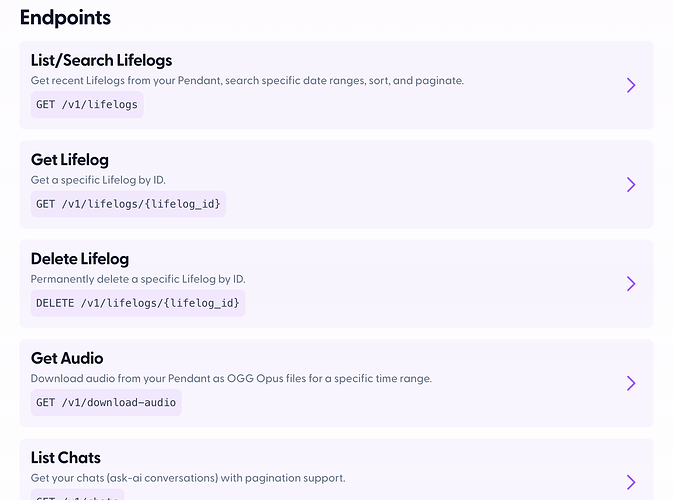Viewport: 673px width, 500px height.
Task: Go to the List Chats endpoint title
Action: click(66, 457)
